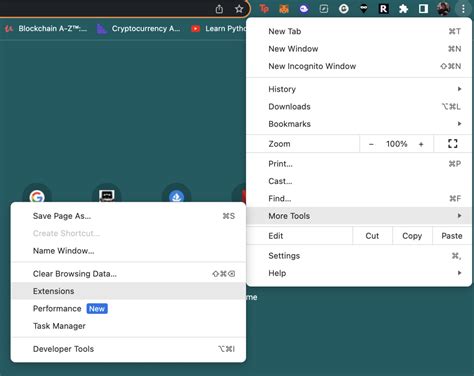Open the black R extension icon
The image size is (474, 376).
click(x=384, y=9)
